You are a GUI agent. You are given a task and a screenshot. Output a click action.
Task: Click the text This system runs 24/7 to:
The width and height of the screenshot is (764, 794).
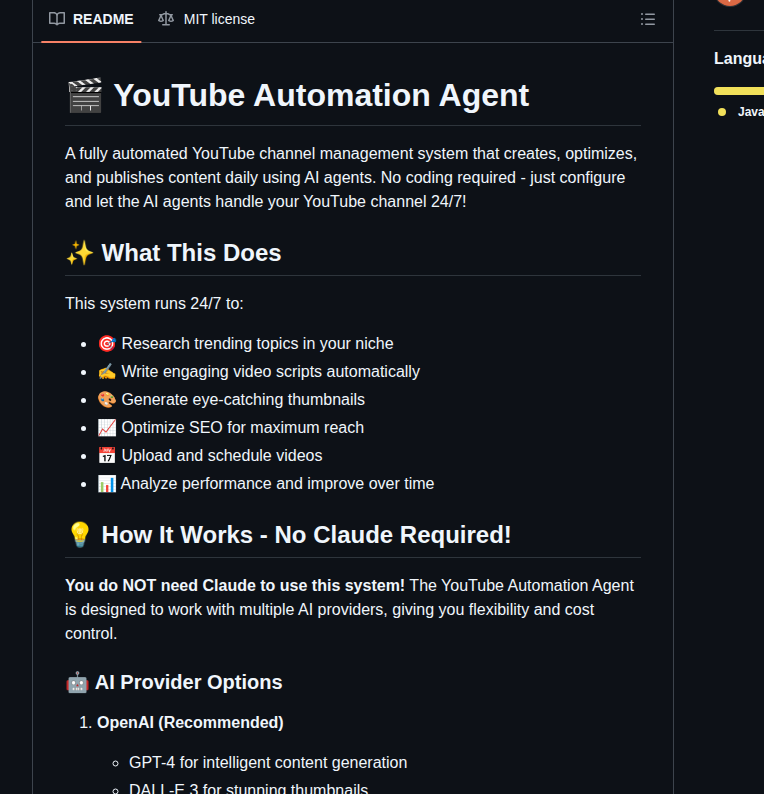154,303
